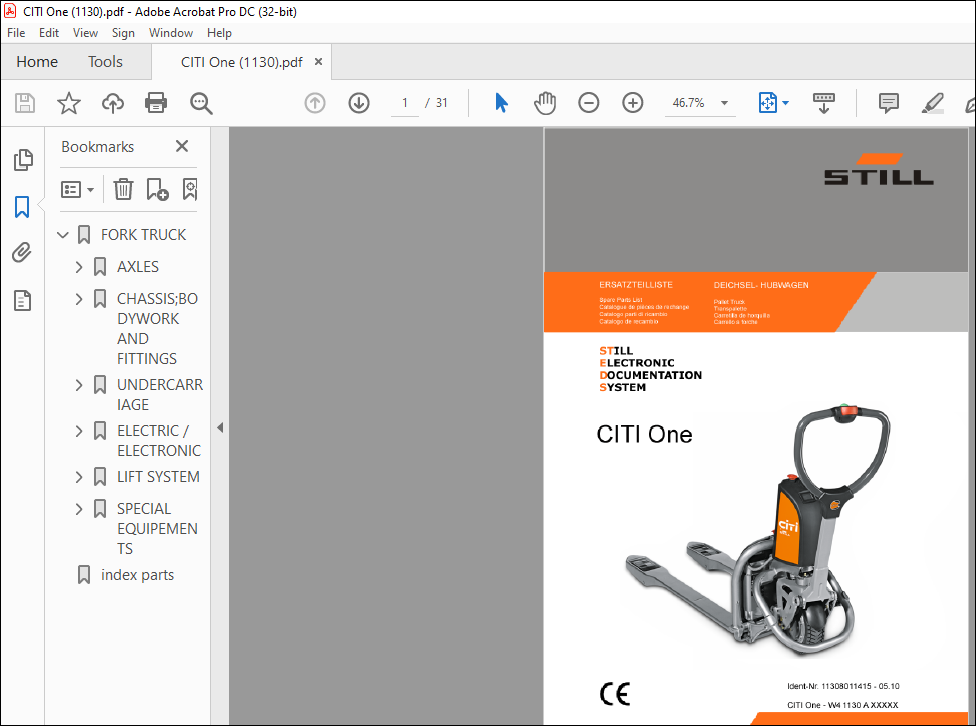976x726 pixels.
Task: Jump to the UNDERCARRIAGE bookmark
Action: pos(160,395)
